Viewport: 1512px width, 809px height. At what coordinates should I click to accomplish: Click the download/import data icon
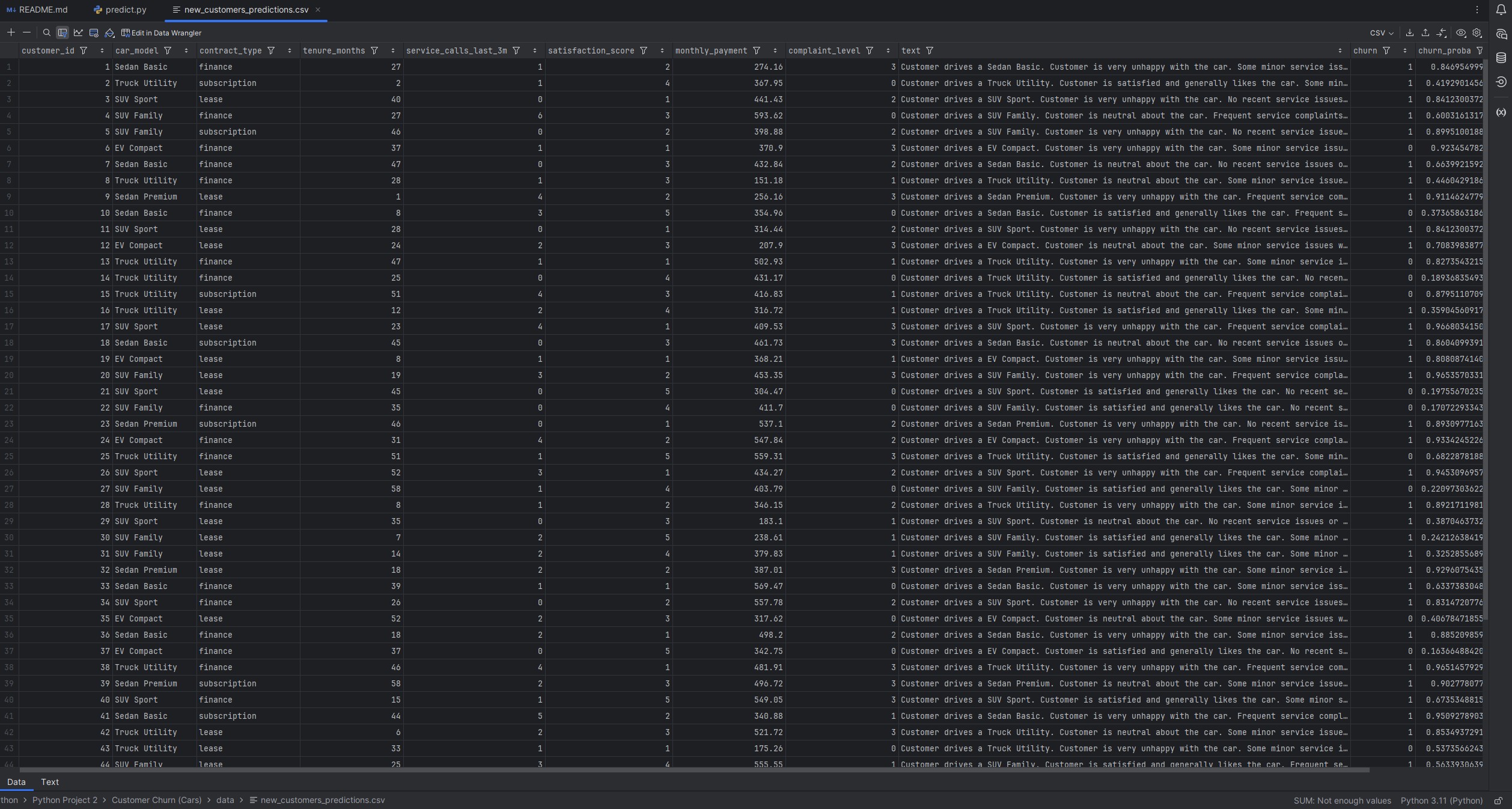click(1409, 33)
